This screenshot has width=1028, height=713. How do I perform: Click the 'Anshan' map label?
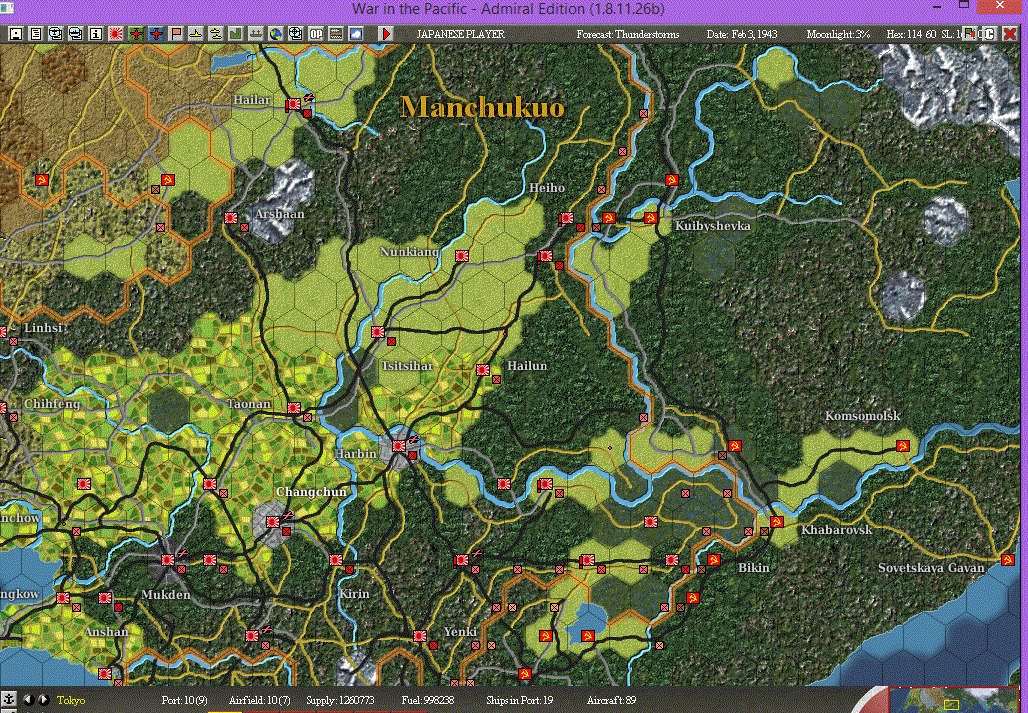(106, 632)
